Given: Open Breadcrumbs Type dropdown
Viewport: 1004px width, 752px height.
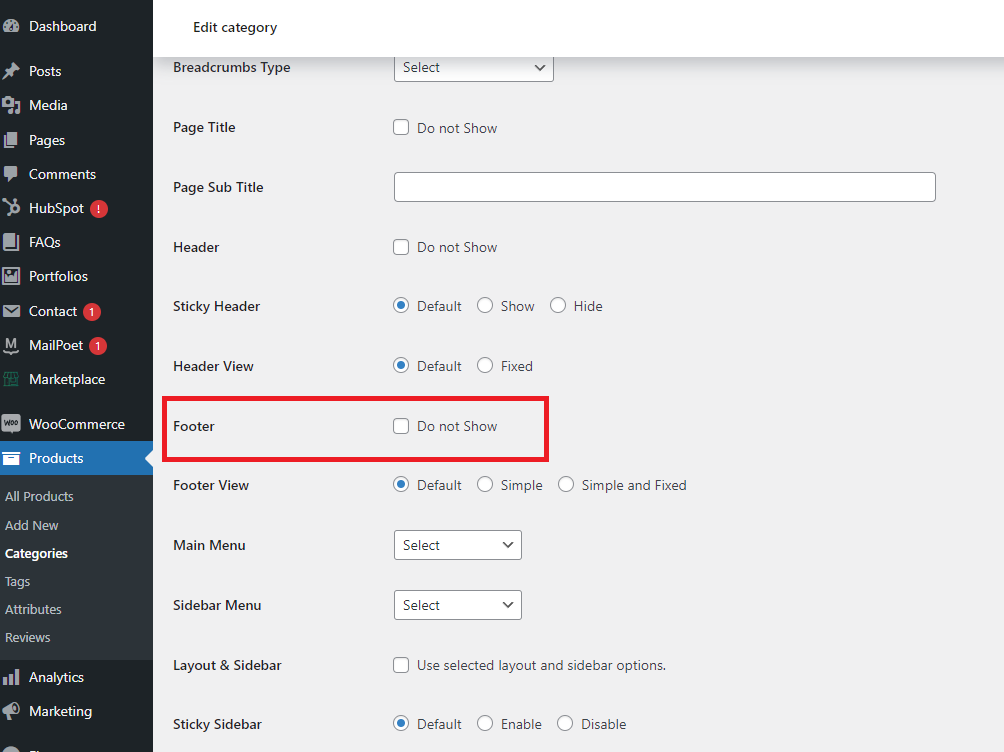Looking at the screenshot, I should point(474,68).
